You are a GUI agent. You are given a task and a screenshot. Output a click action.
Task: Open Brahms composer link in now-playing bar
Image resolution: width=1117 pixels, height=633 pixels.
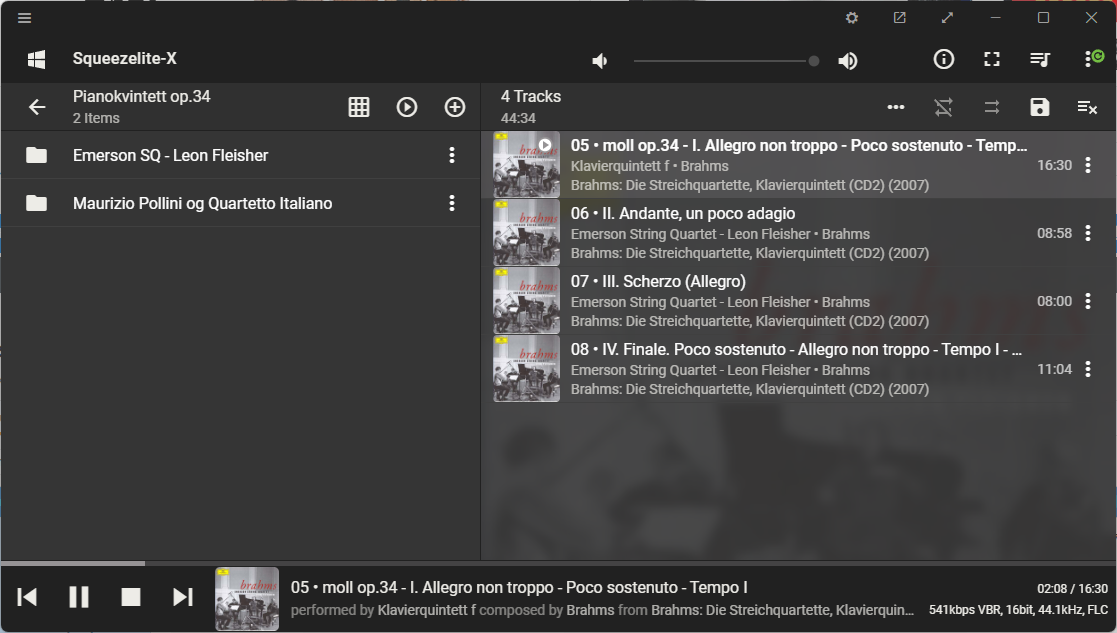pos(590,610)
